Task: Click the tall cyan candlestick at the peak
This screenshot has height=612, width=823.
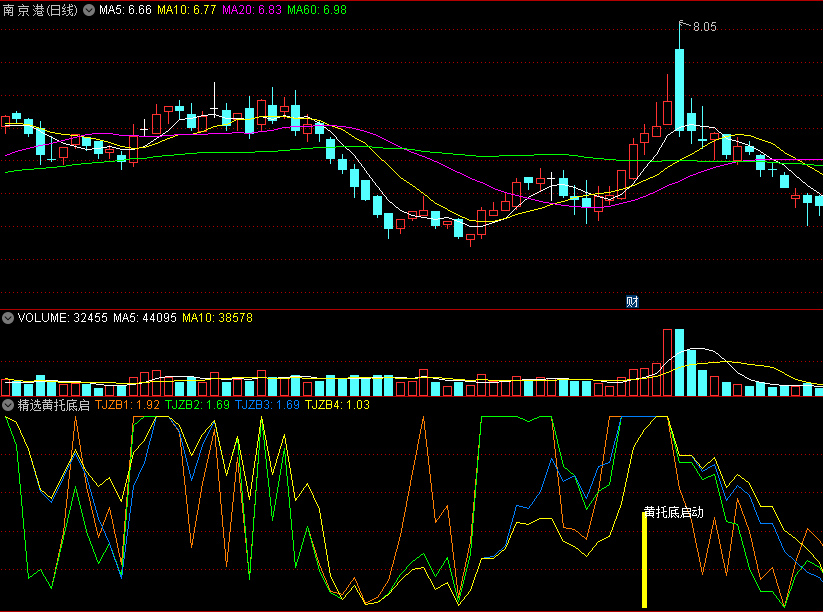Action: pos(679,89)
